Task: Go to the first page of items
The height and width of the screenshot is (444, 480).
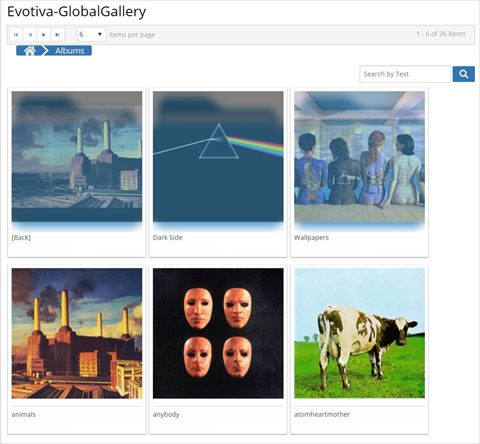Action: point(16,35)
